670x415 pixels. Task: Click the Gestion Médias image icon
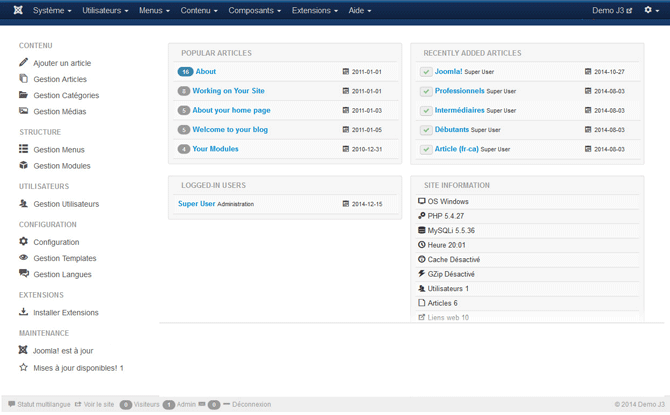24,111
